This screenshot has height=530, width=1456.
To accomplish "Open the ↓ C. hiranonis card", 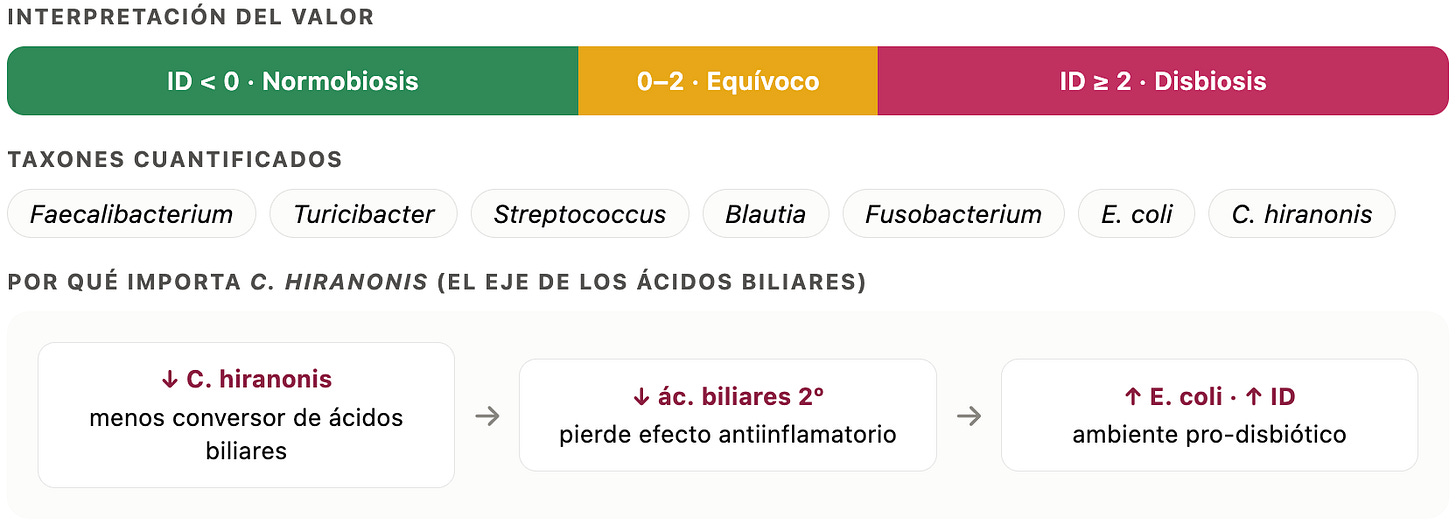I will click(x=246, y=415).
